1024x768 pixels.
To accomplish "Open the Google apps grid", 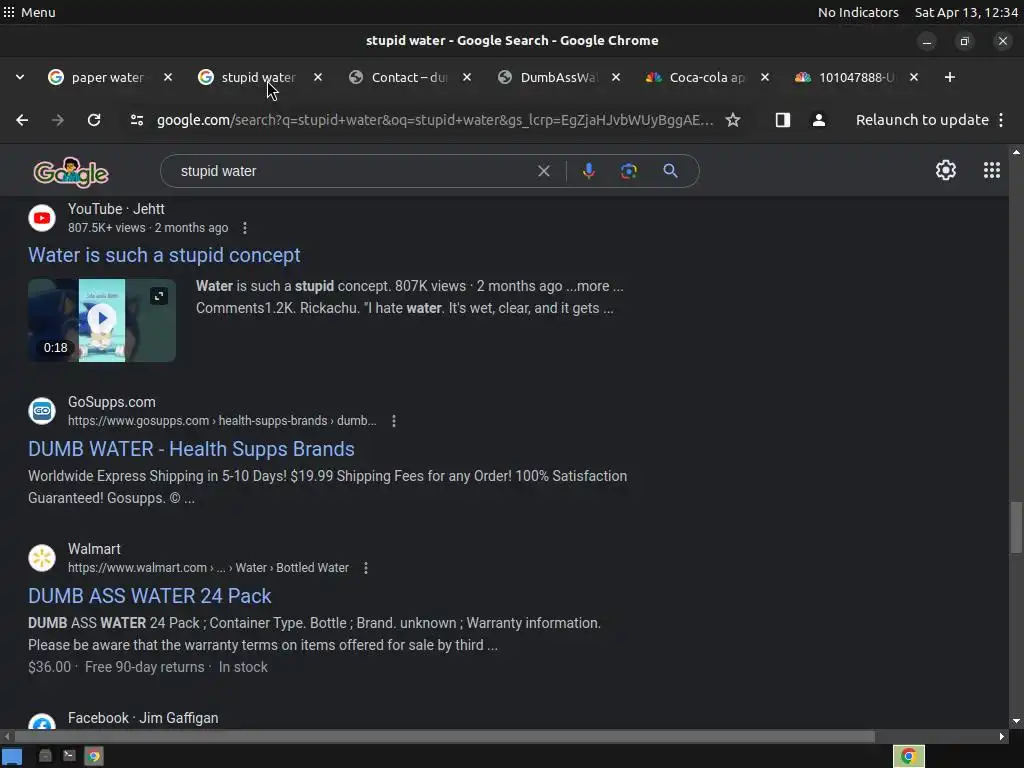I will (x=991, y=170).
